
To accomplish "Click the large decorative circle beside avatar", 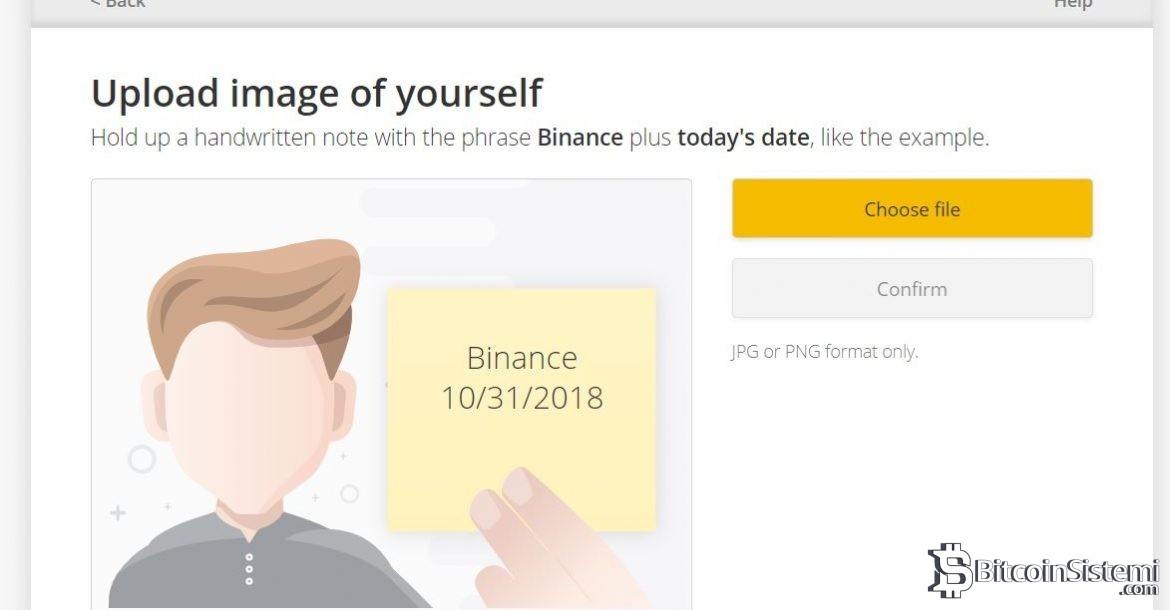I will pos(142,459).
